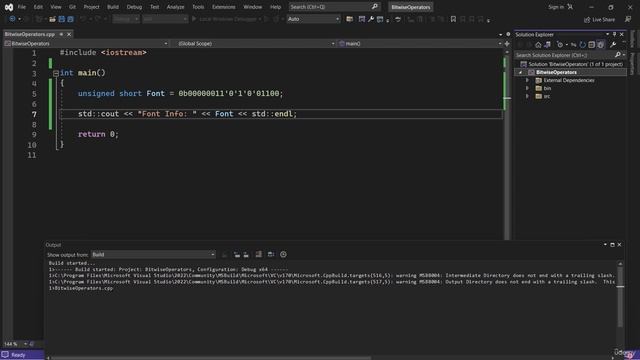
Task: Click the navigate backward toolbar button
Action: (12, 19)
